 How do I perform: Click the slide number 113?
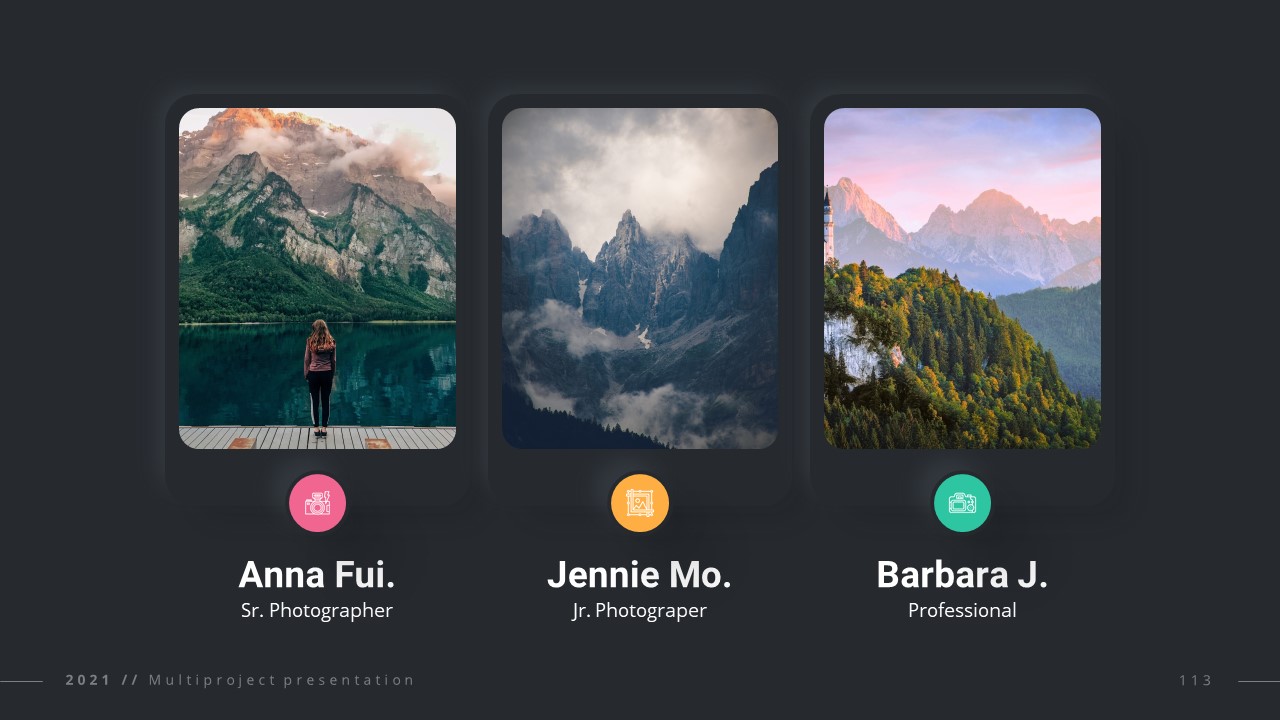1195,680
